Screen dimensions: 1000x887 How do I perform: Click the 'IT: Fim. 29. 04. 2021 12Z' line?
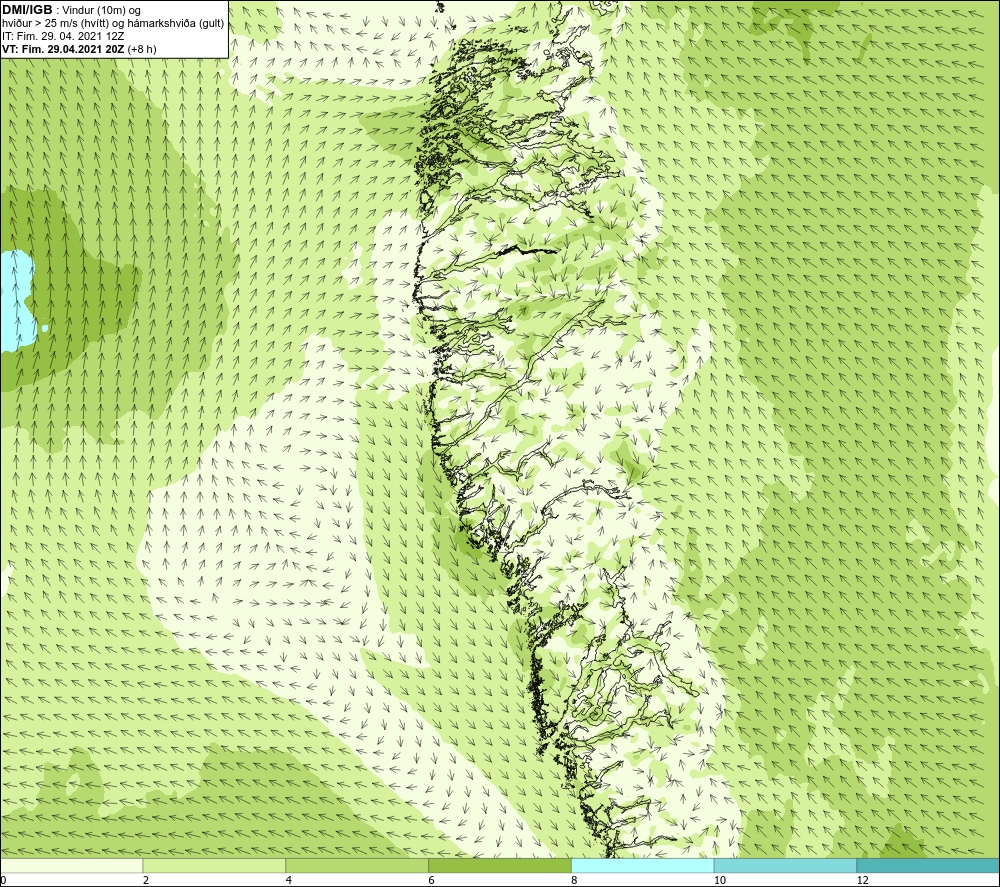[x=63, y=36]
